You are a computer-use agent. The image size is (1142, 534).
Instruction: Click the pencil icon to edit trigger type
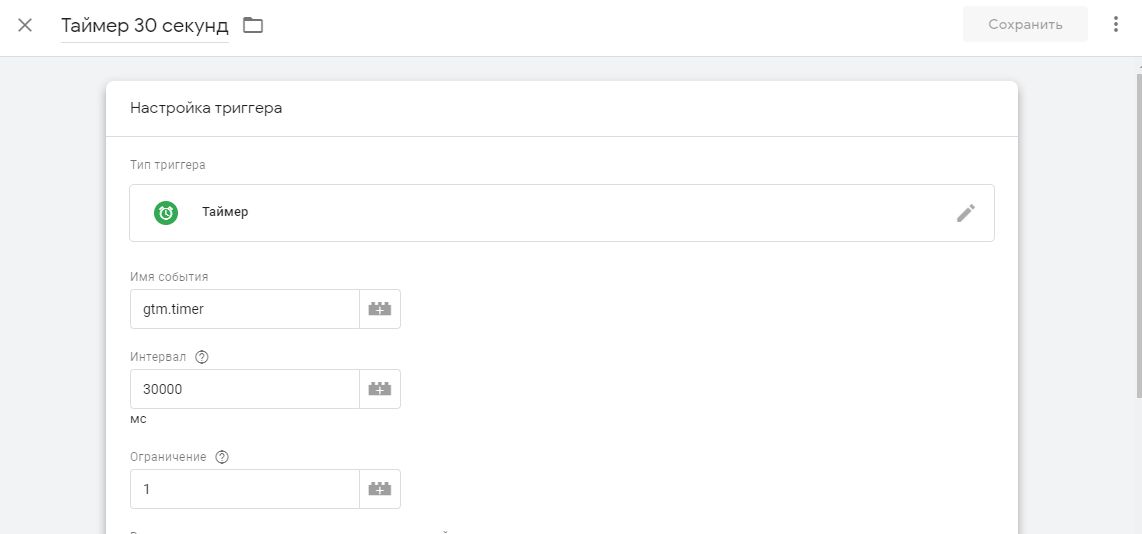pyautogui.click(x=965, y=212)
